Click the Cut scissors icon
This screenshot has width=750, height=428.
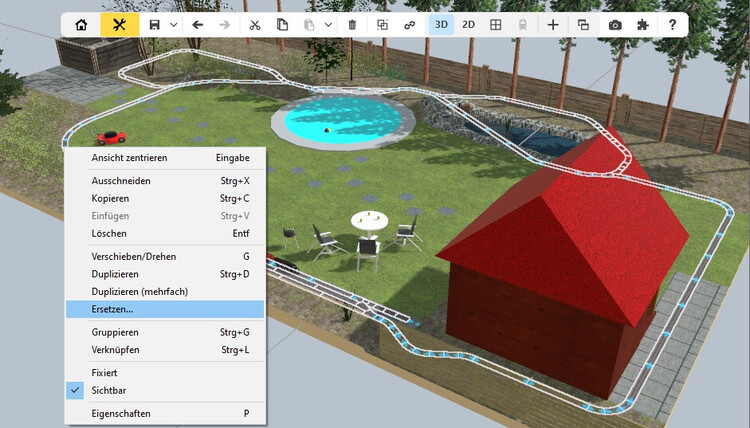[x=255, y=25]
